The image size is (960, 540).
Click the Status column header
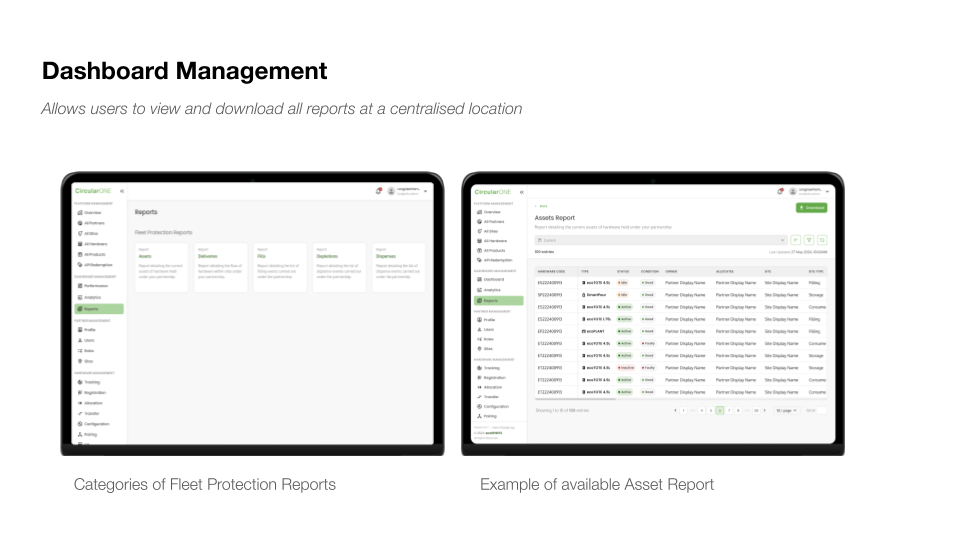[x=623, y=271]
